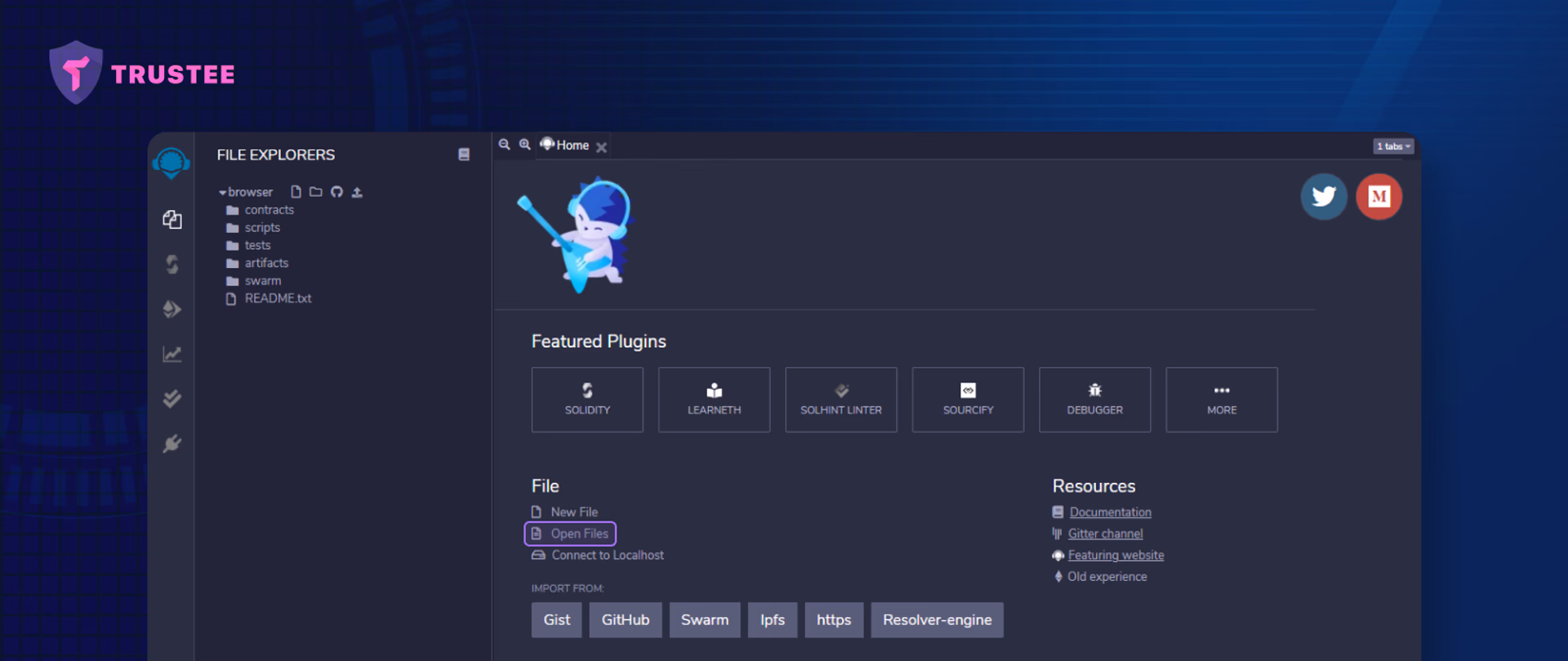Open the Solidity compiler sidebar icon
Image resolution: width=1568 pixels, height=661 pixels.
[x=171, y=265]
